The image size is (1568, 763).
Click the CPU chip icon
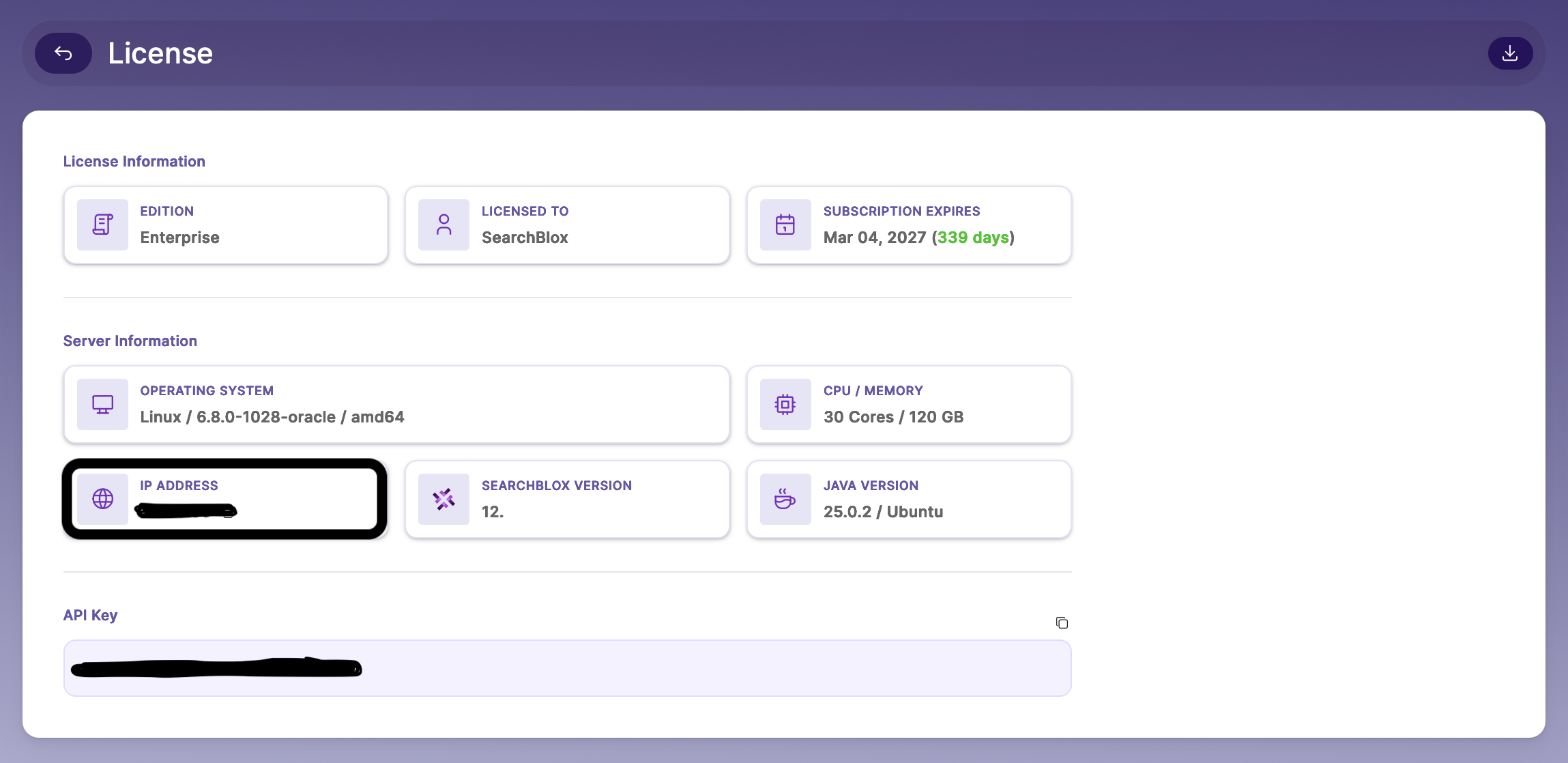(x=785, y=404)
